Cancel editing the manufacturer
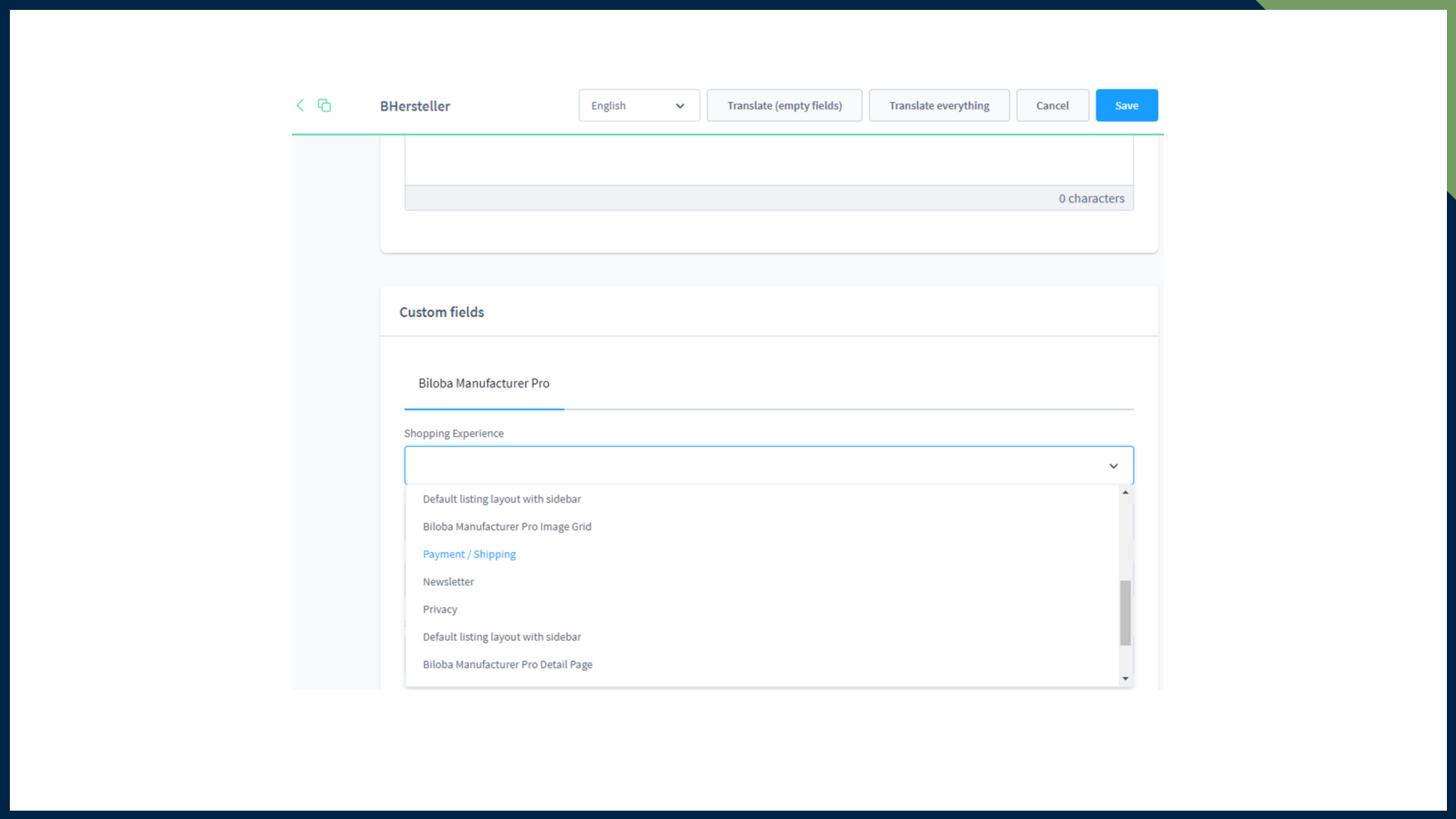 (1052, 105)
